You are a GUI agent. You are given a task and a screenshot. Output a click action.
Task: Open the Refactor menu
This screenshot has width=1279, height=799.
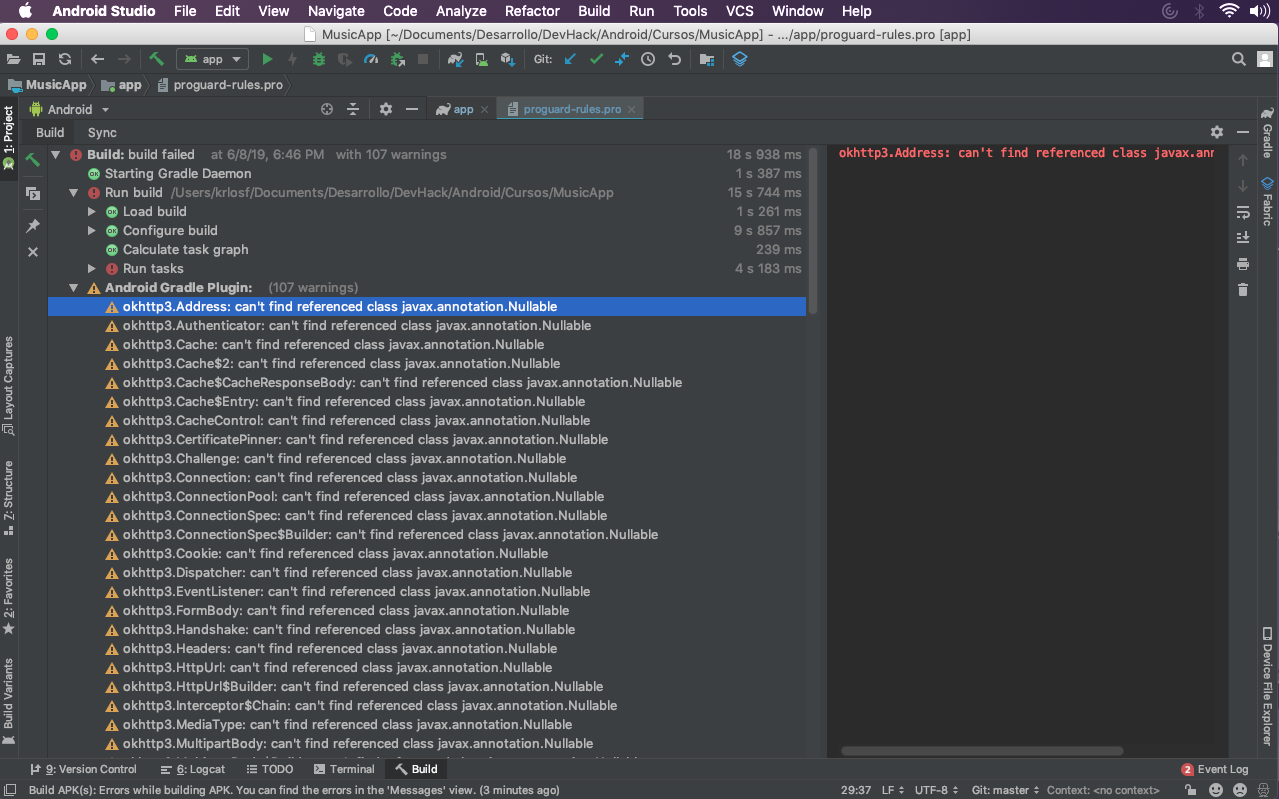coord(532,11)
